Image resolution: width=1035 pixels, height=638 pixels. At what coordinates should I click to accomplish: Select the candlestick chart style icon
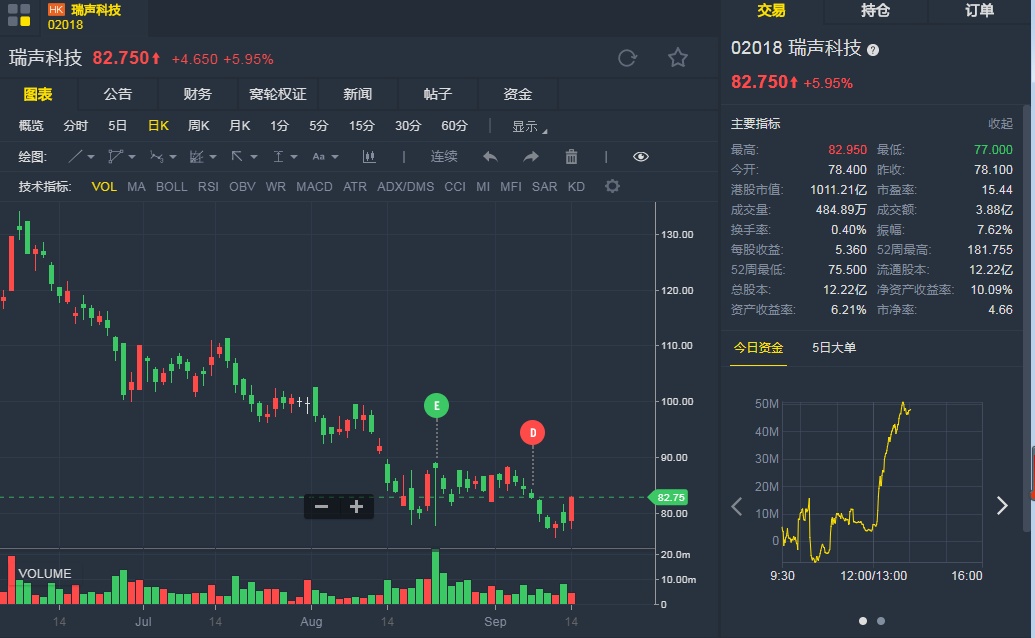[x=369, y=157]
